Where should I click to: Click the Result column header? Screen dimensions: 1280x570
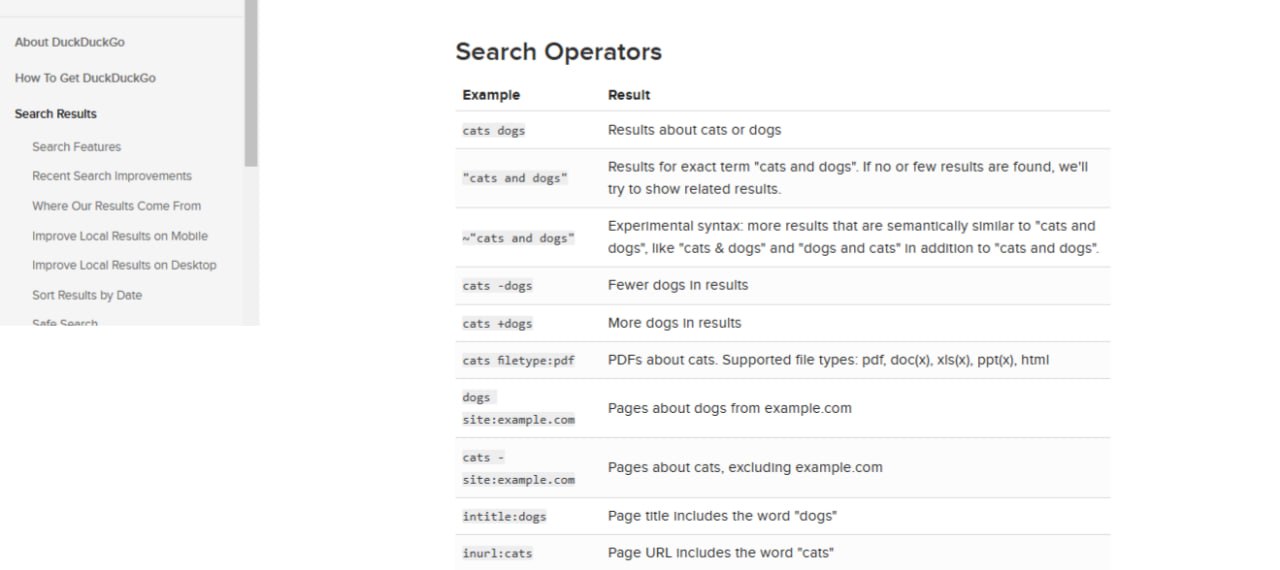tap(629, 95)
